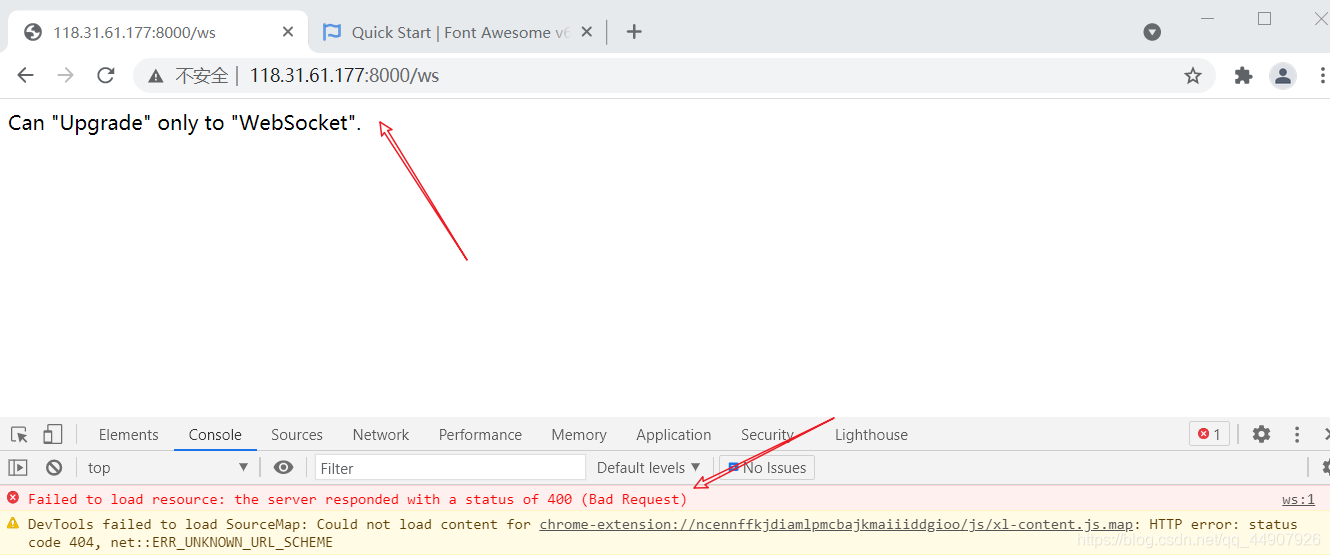Open DevTools settings gear

coord(1261,434)
